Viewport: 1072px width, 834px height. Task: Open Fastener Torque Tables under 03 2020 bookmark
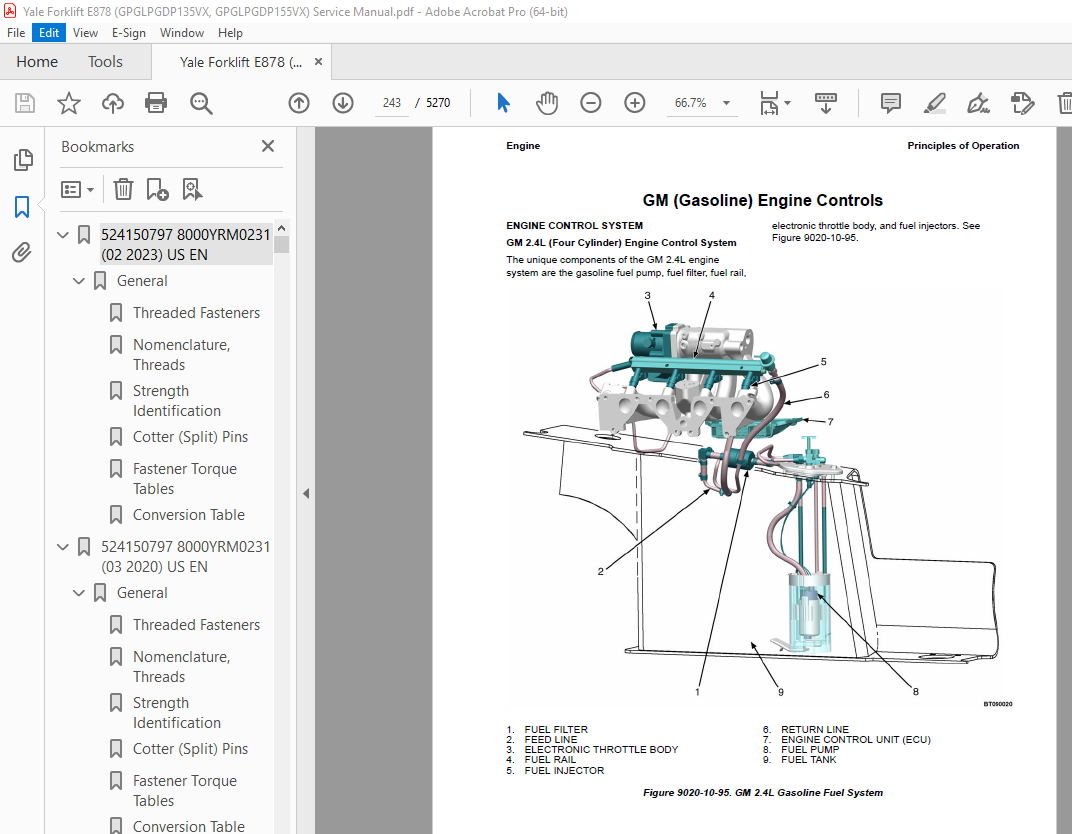[x=185, y=790]
